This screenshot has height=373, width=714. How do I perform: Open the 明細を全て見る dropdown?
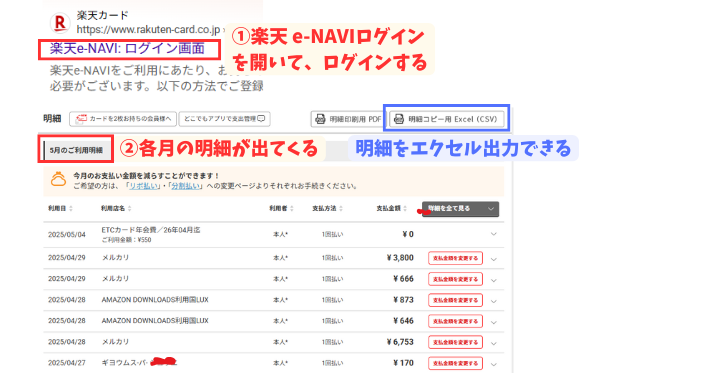460,209
